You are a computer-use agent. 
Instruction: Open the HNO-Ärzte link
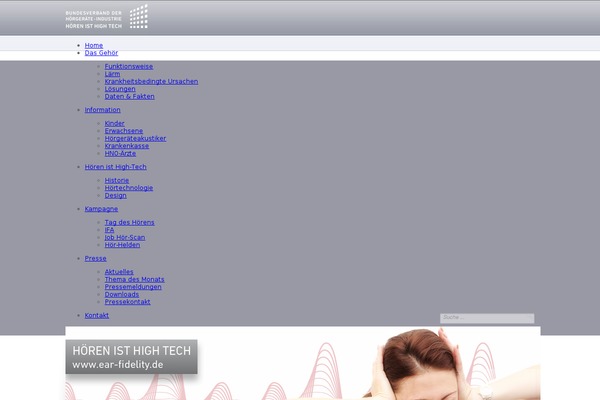[120, 153]
